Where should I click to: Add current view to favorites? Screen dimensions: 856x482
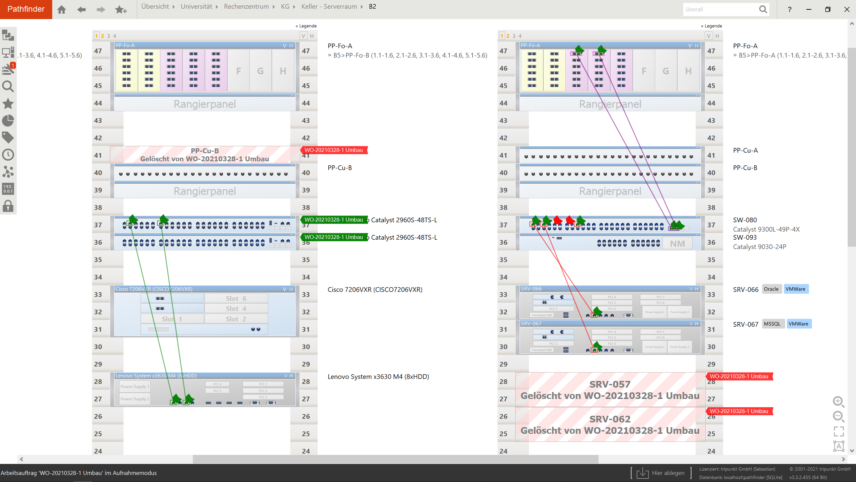point(120,9)
